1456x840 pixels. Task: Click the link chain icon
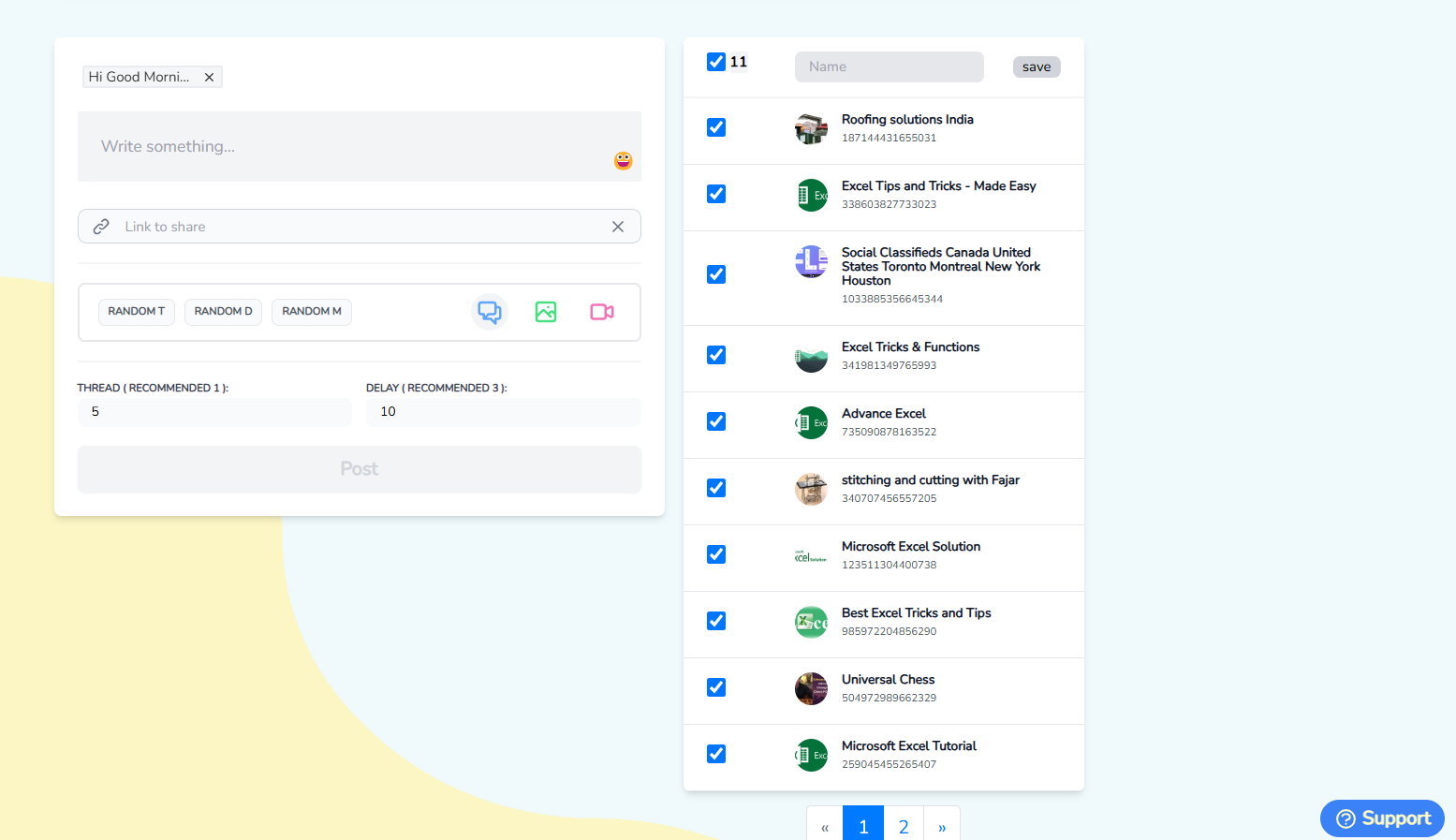pos(101,227)
